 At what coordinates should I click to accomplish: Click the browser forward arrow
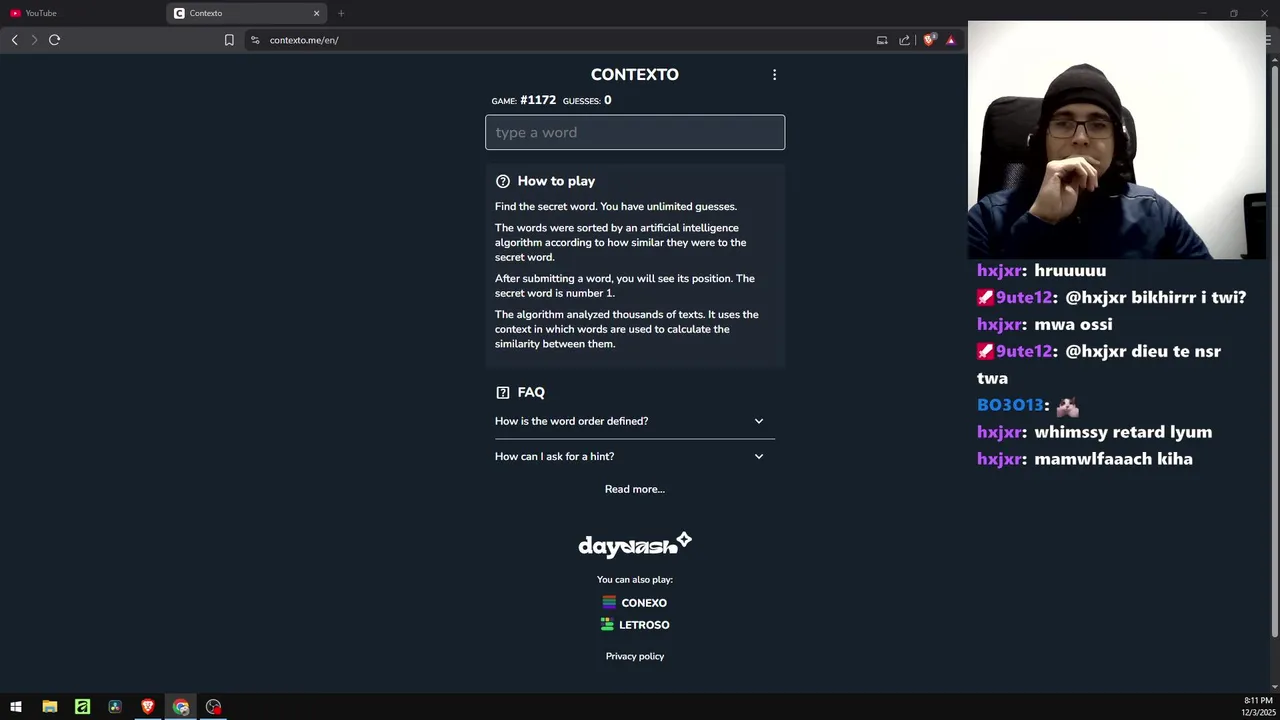coord(33,40)
